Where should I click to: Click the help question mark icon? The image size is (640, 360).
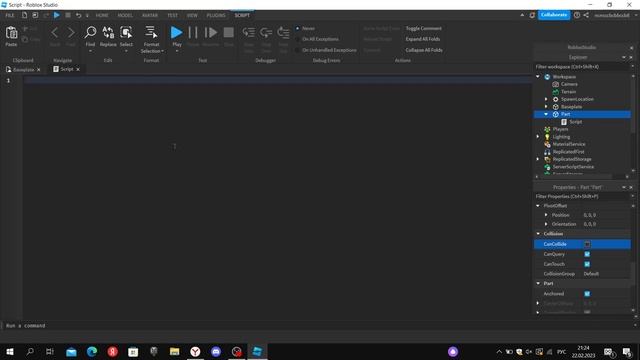click(577, 15)
